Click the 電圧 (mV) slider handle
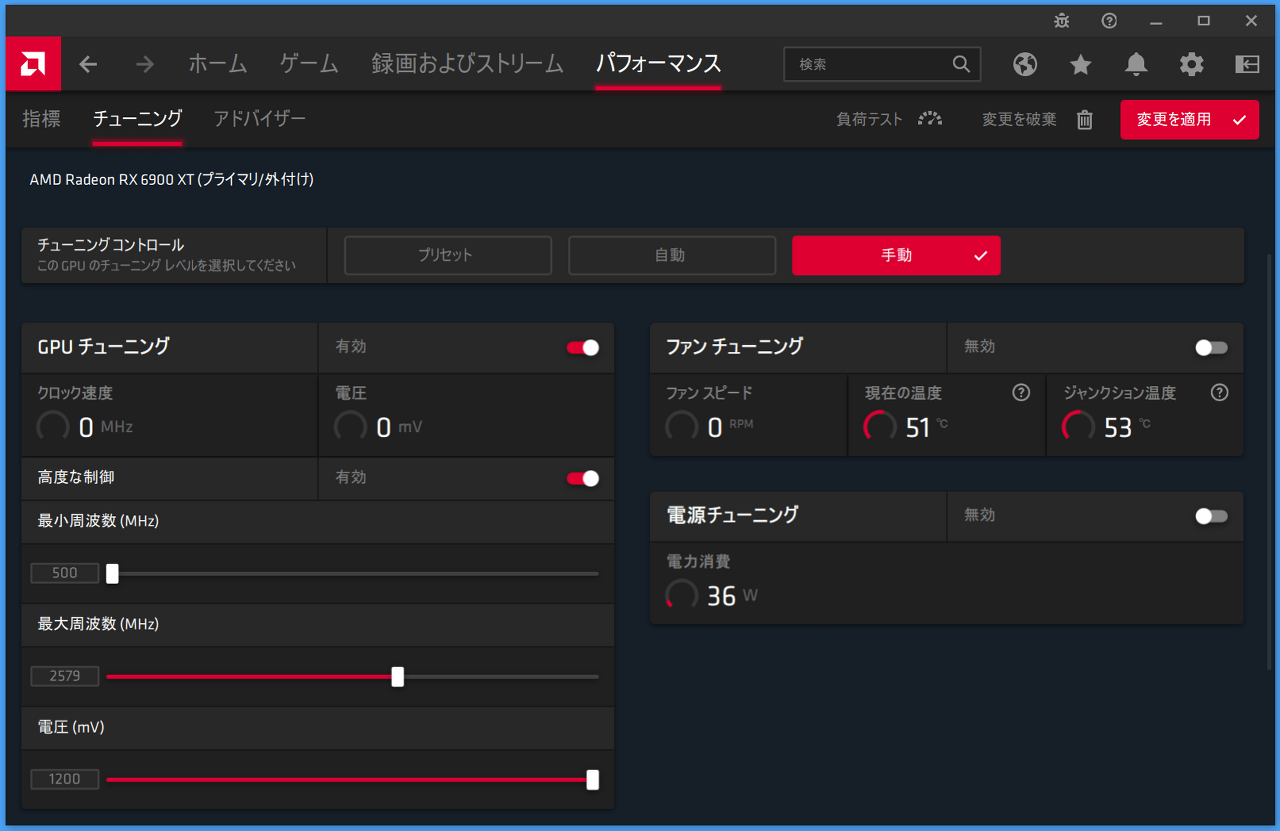The width and height of the screenshot is (1280, 831). coord(593,780)
